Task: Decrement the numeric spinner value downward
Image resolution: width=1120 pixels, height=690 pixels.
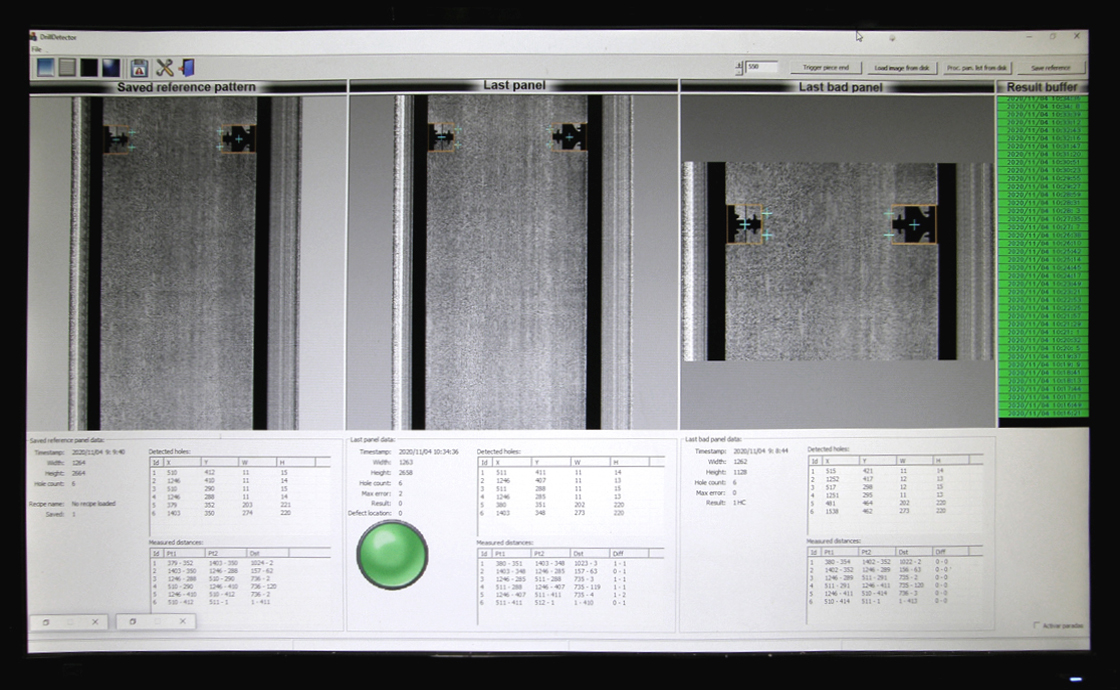Action: coord(740,71)
